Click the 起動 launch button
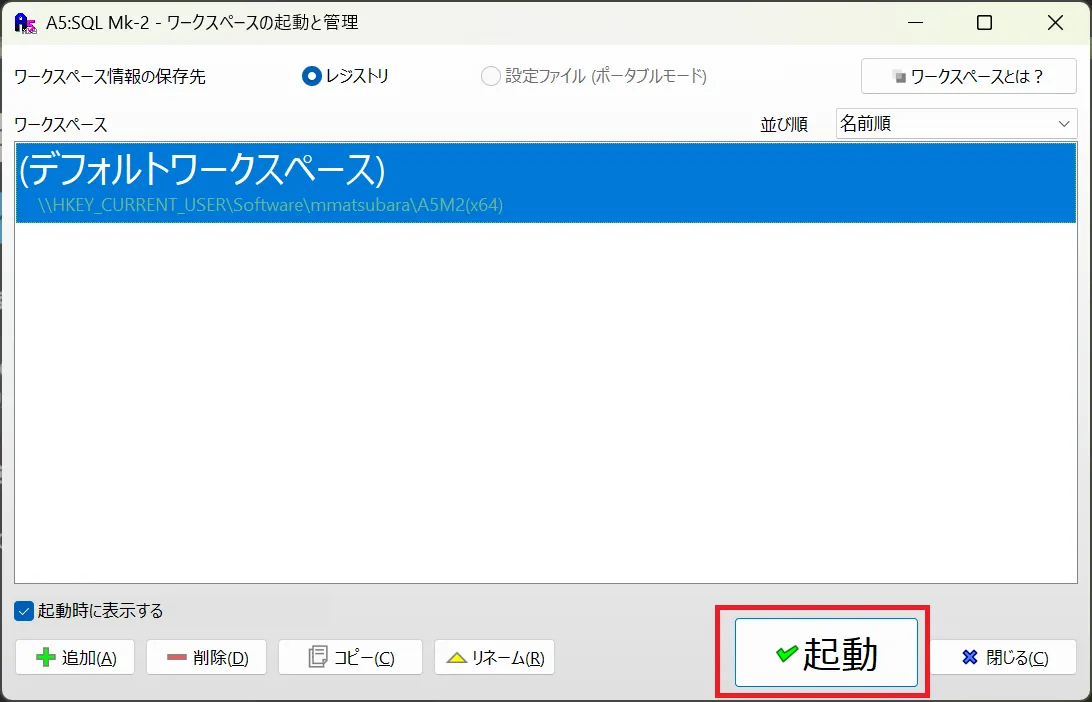 (x=826, y=653)
